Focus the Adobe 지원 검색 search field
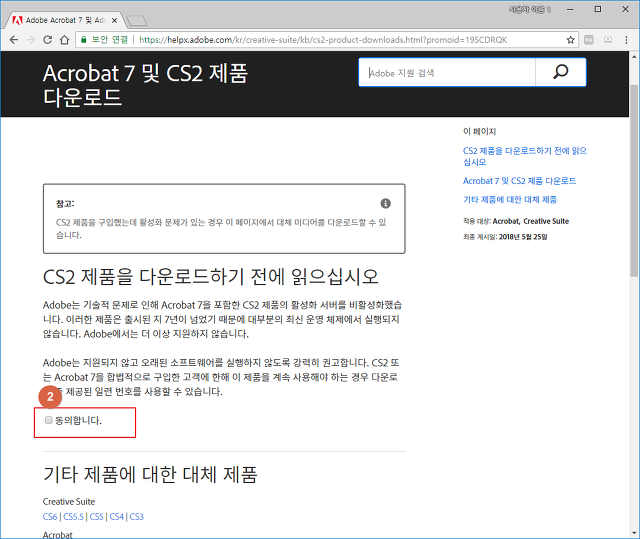The width and height of the screenshot is (640, 539). [447, 72]
